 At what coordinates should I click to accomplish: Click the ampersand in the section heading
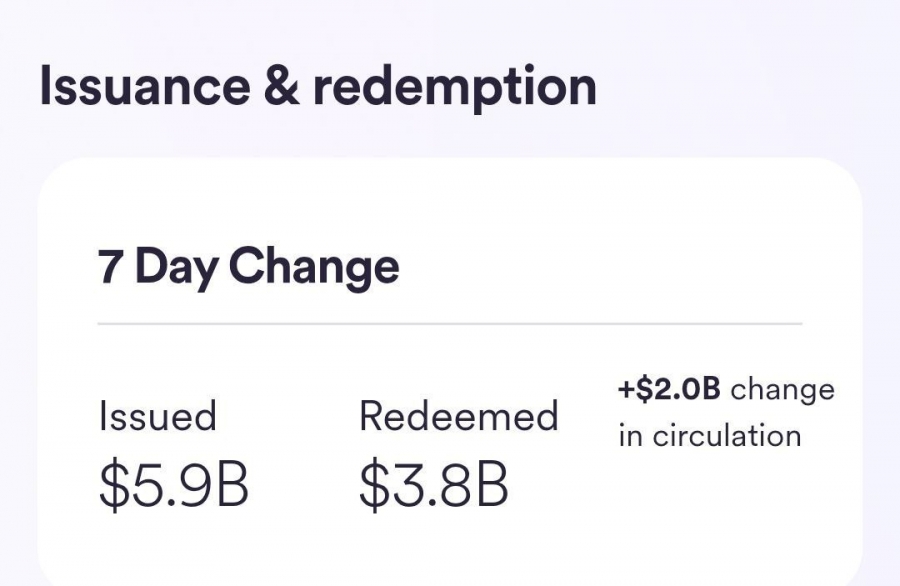279,87
